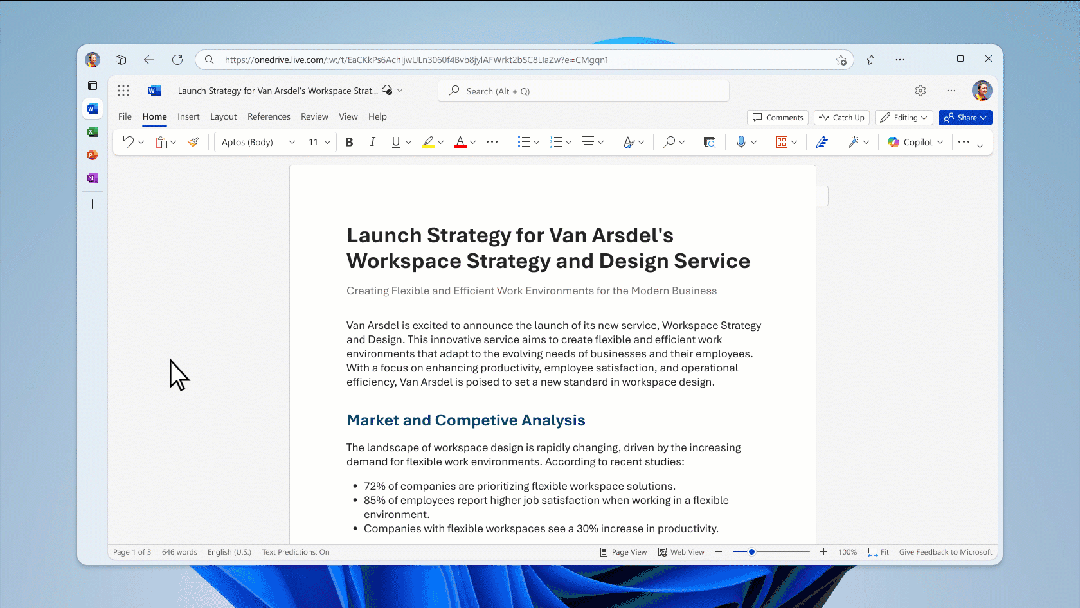
Task: Open the Editing mode dropdown
Action: (x=904, y=117)
